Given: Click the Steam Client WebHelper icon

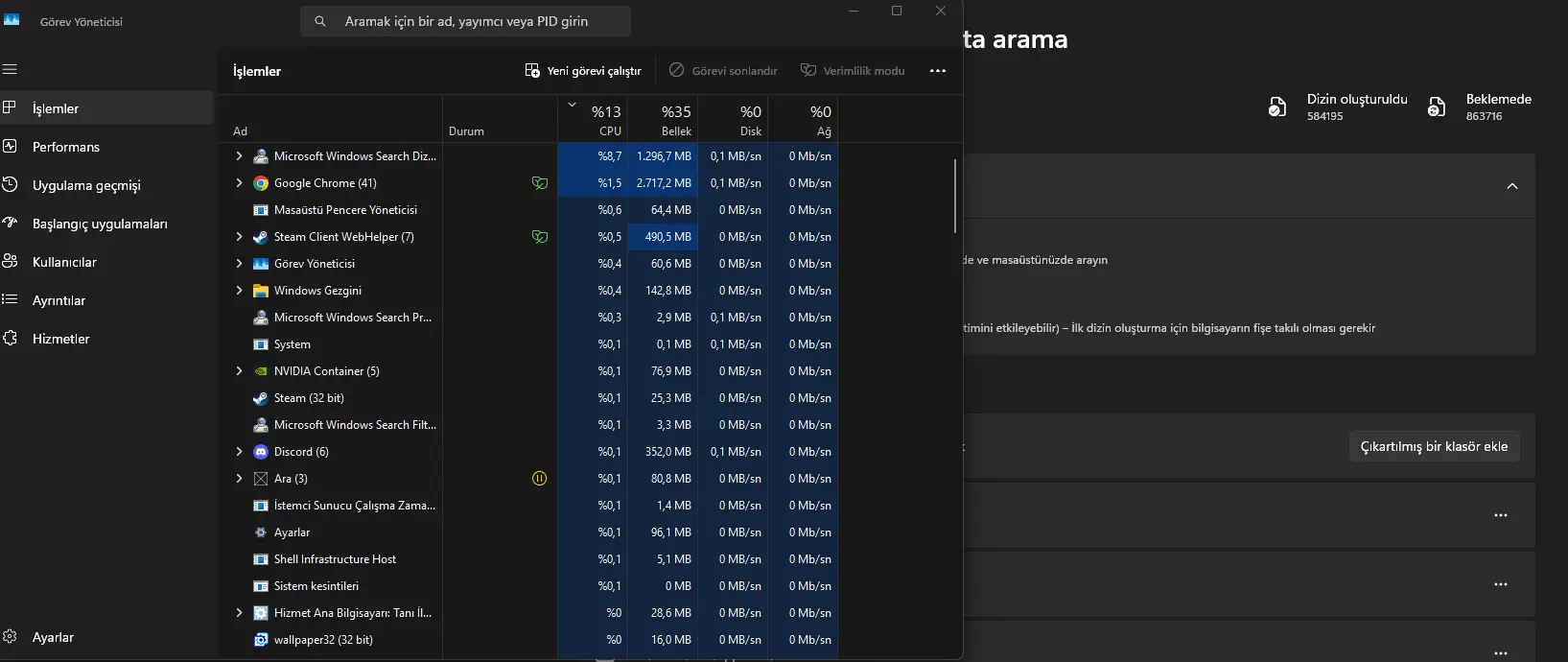Looking at the screenshot, I should (261, 237).
